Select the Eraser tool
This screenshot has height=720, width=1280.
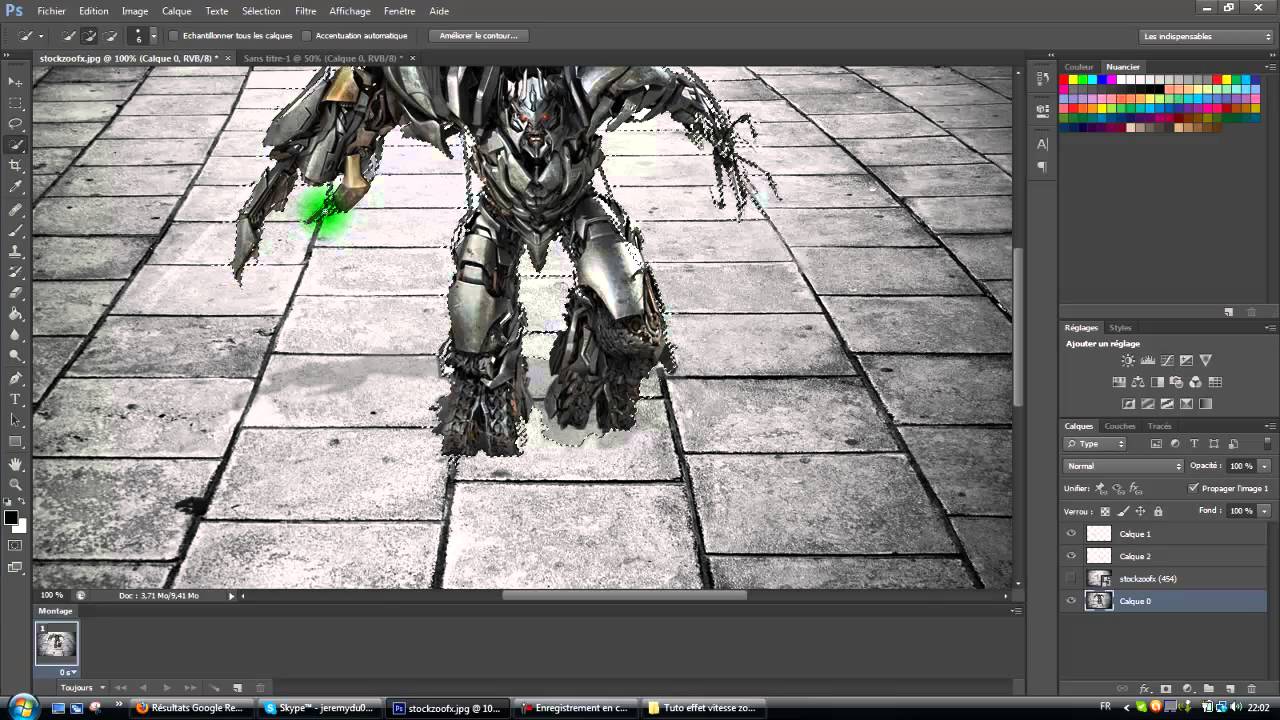16,294
